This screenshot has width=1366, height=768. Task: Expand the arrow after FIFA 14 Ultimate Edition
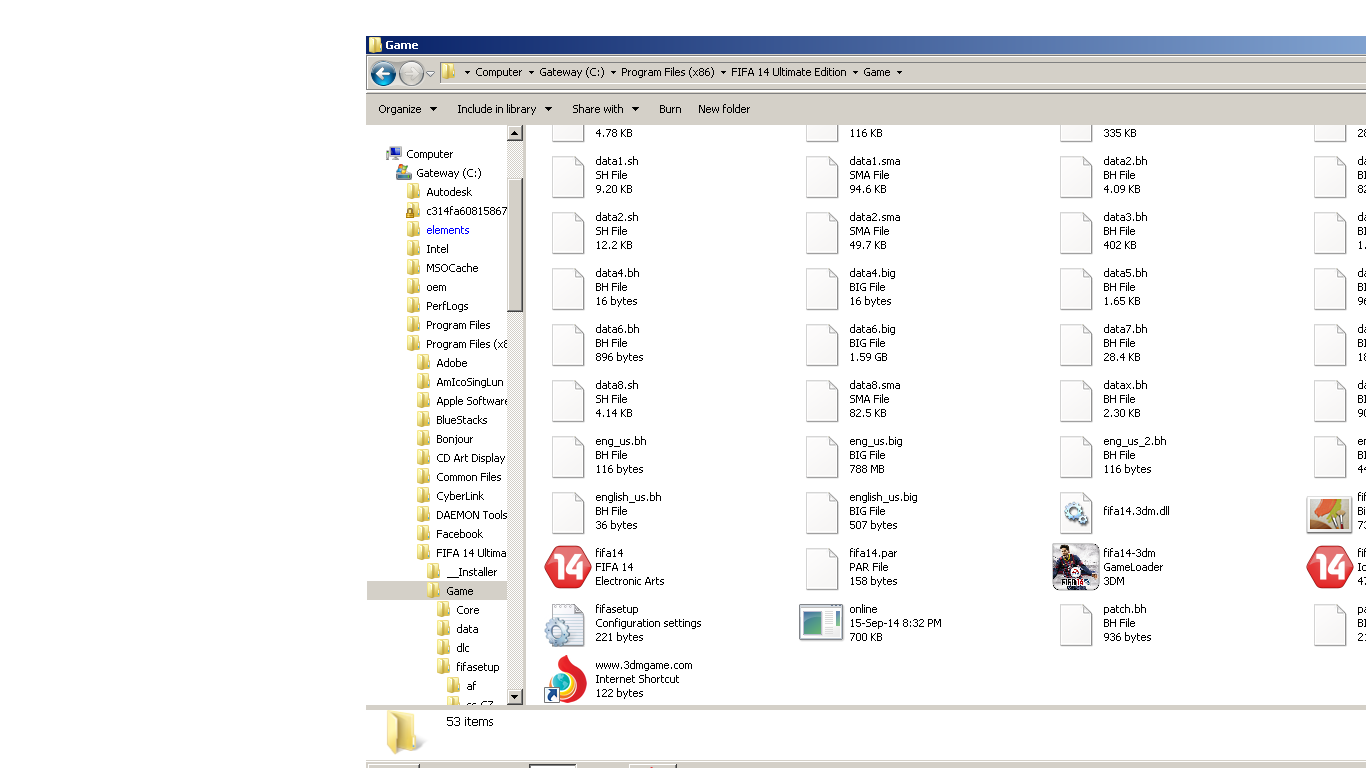tap(855, 72)
